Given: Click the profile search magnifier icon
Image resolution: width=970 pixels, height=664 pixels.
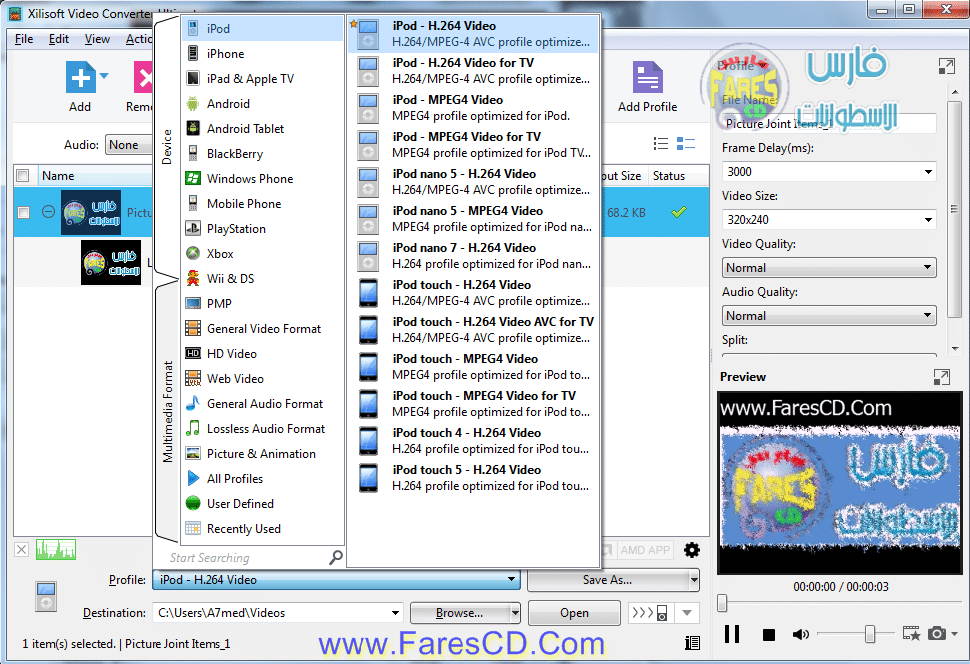Looking at the screenshot, I should pos(335,558).
